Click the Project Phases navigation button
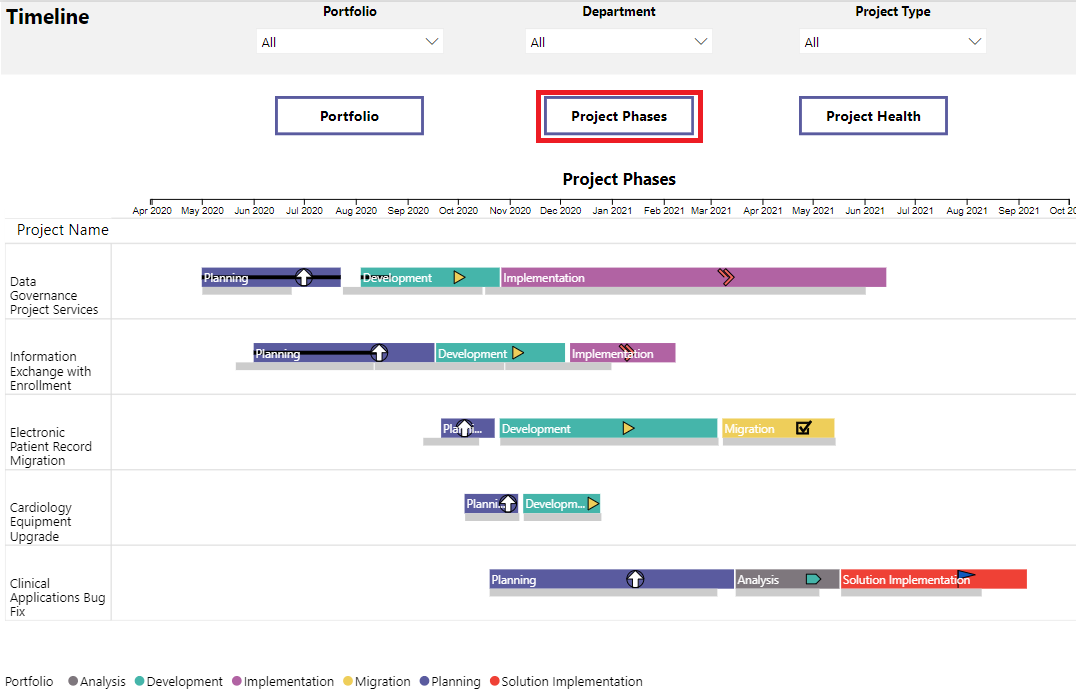The height and width of the screenshot is (695, 1076). 618,115
